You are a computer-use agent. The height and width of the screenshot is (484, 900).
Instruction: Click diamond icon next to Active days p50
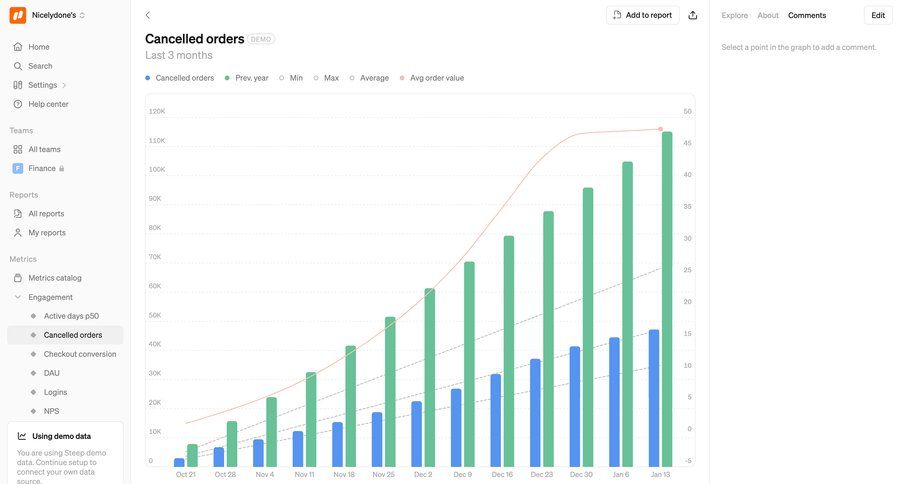[x=33, y=316]
